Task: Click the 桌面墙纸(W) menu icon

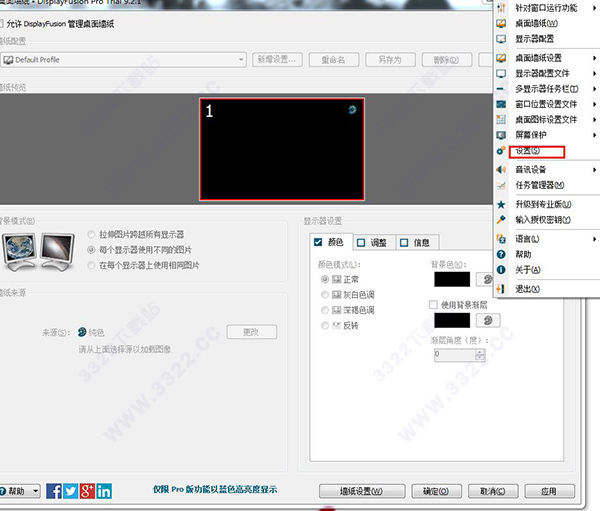Action: click(x=501, y=23)
